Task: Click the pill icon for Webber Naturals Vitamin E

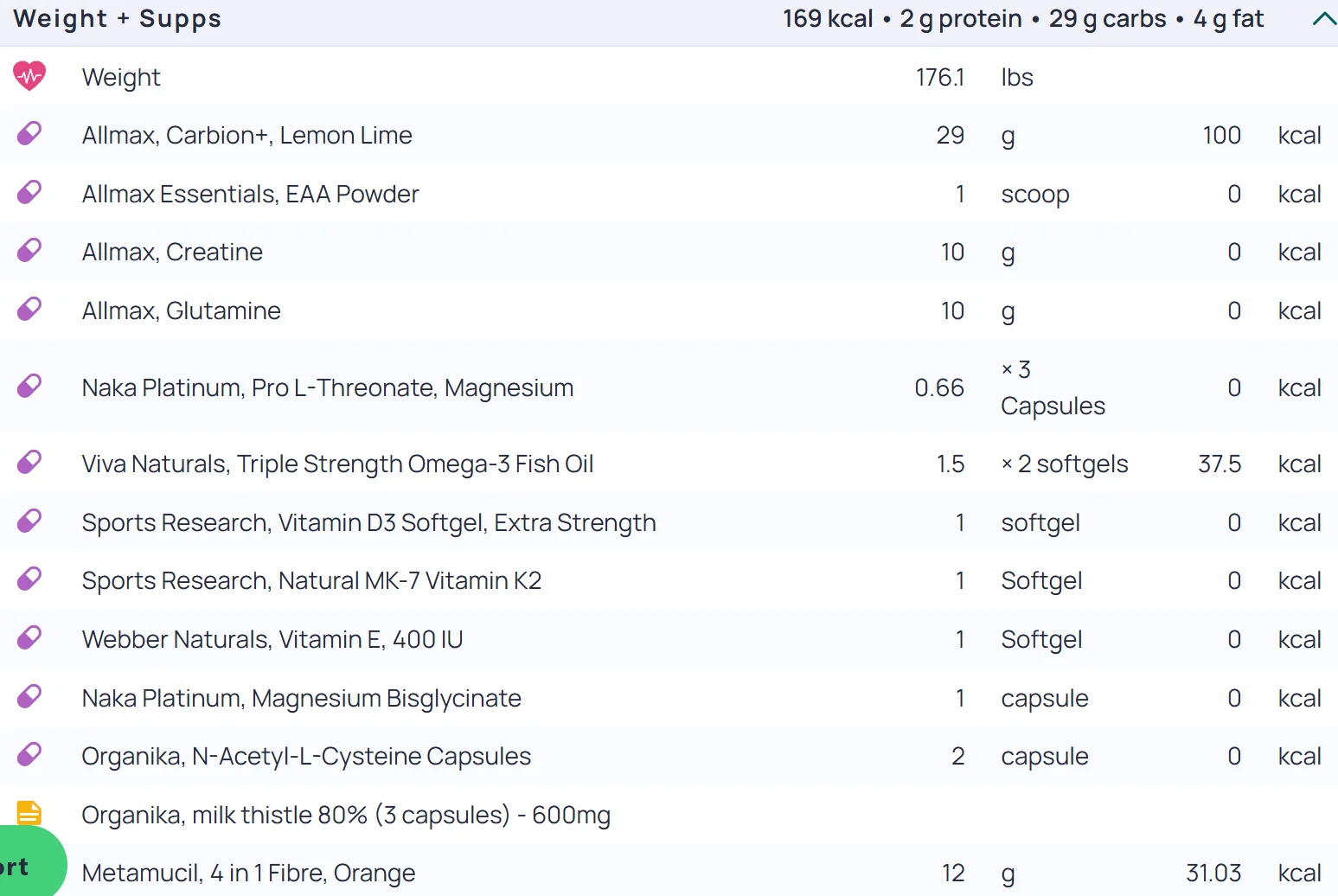Action: [29, 638]
